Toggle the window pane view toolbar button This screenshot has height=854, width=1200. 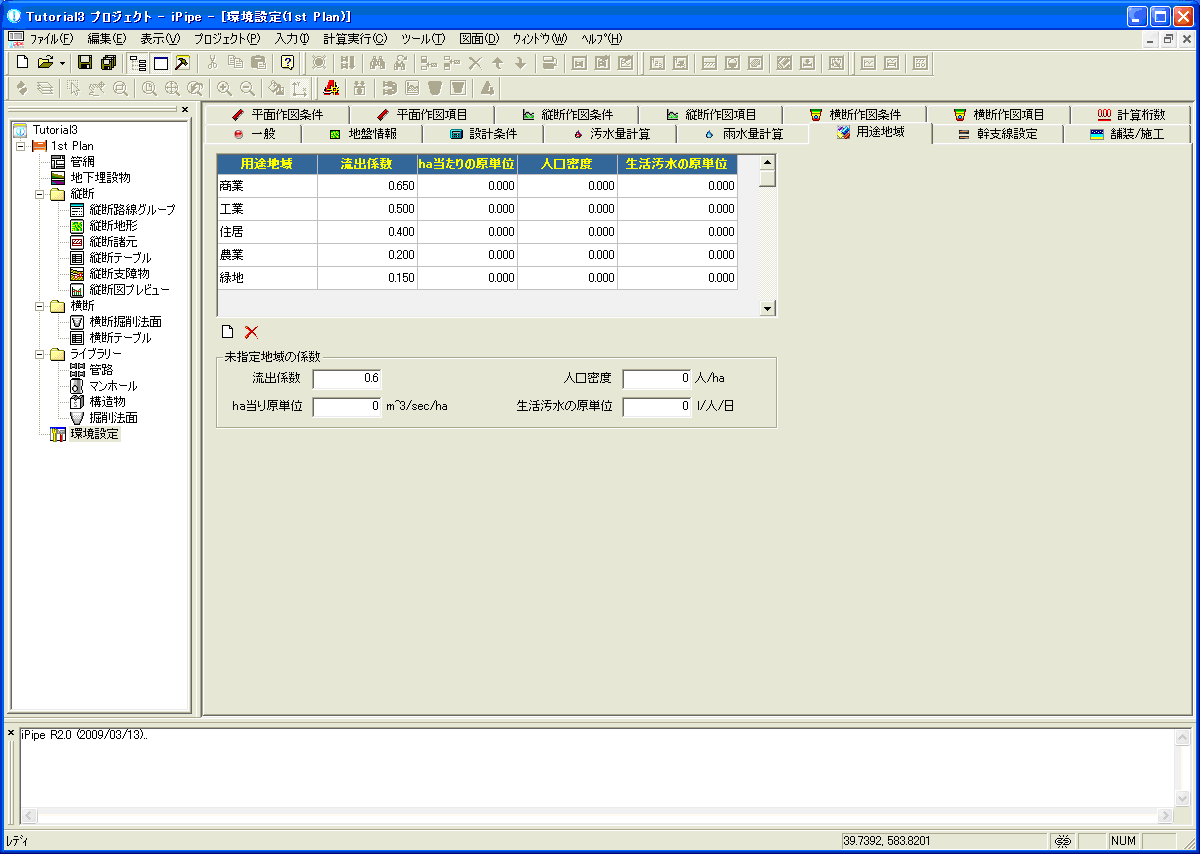[160, 62]
